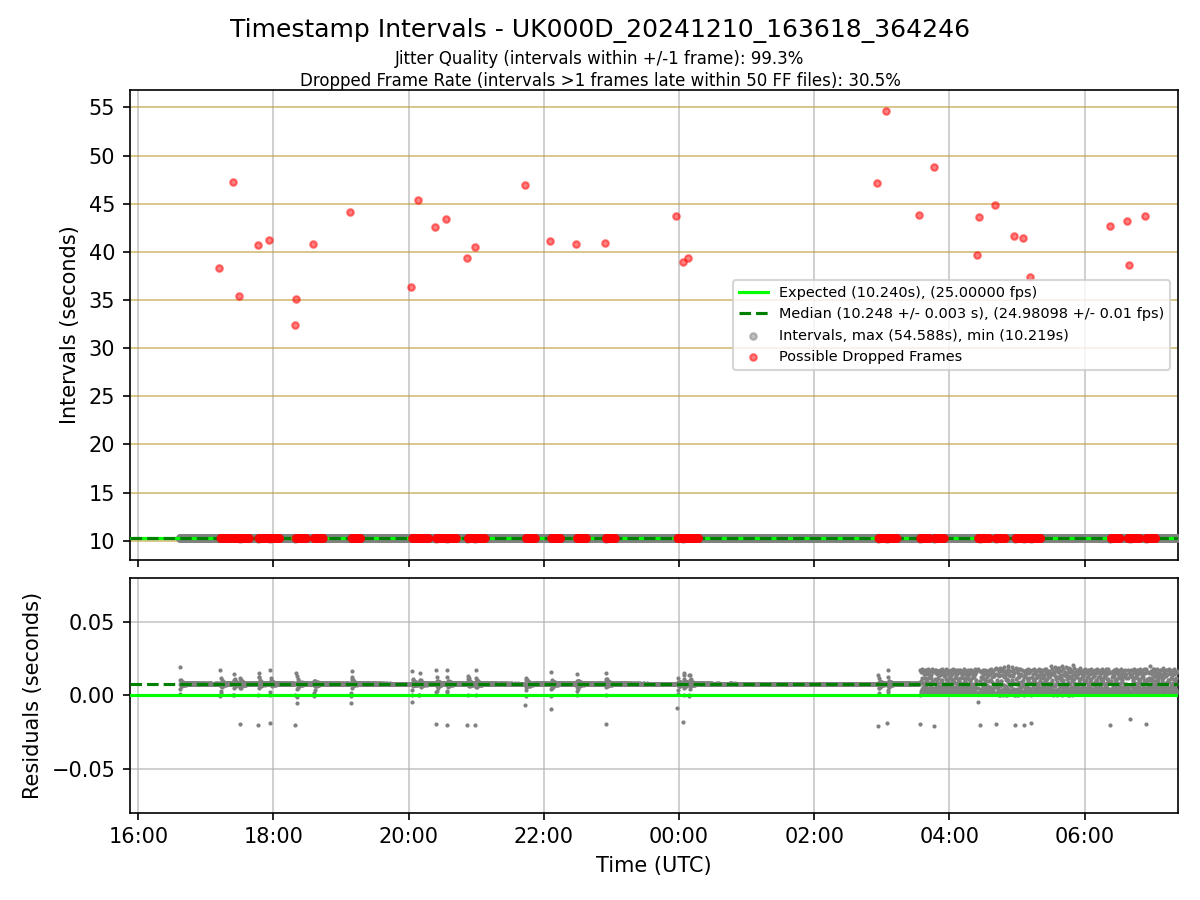Click the red dot legend marker for Possible Dropped Frames
1200x900 pixels.
pos(753,356)
